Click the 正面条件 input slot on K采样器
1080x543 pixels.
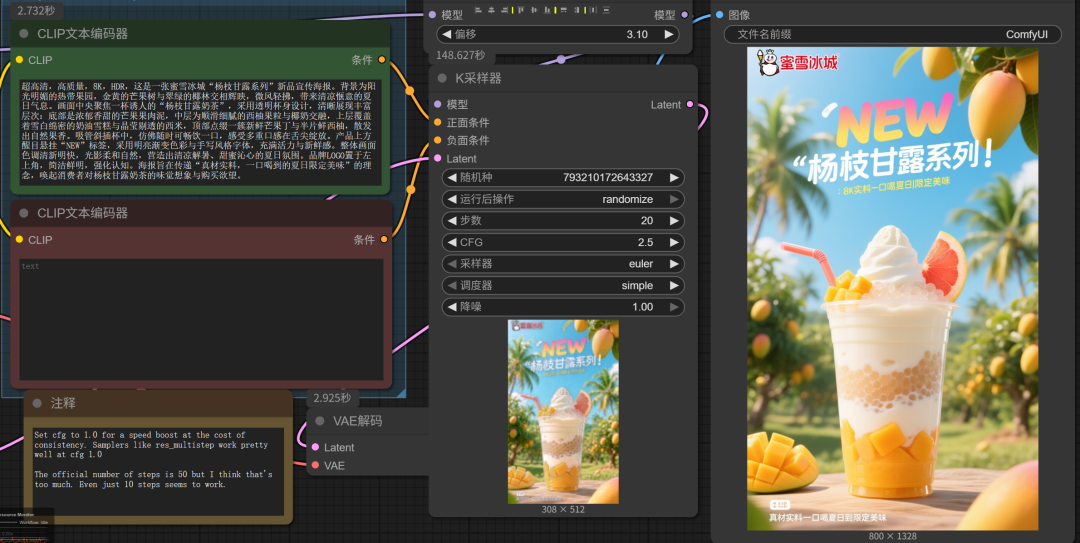click(x=437, y=122)
